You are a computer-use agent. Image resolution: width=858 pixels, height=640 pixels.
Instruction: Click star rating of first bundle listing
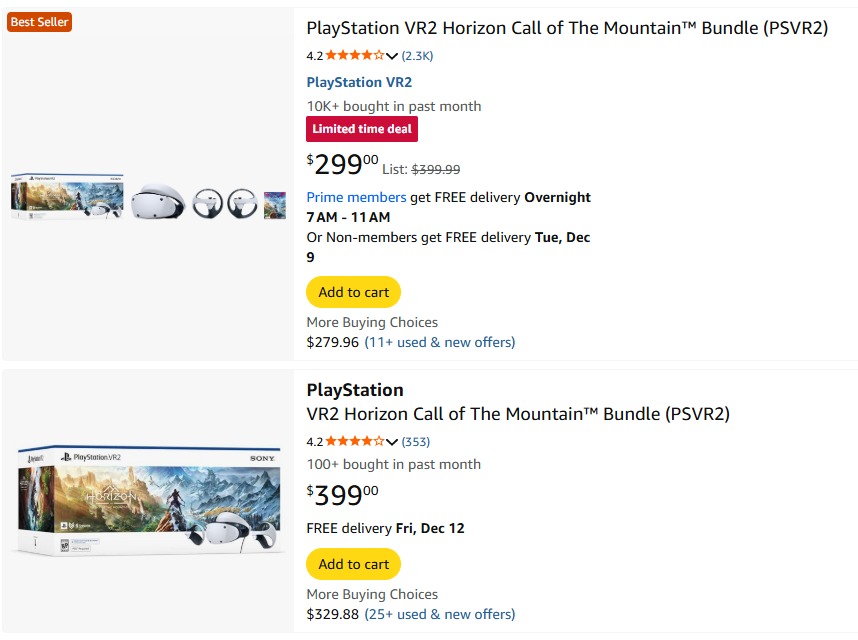click(x=354, y=56)
